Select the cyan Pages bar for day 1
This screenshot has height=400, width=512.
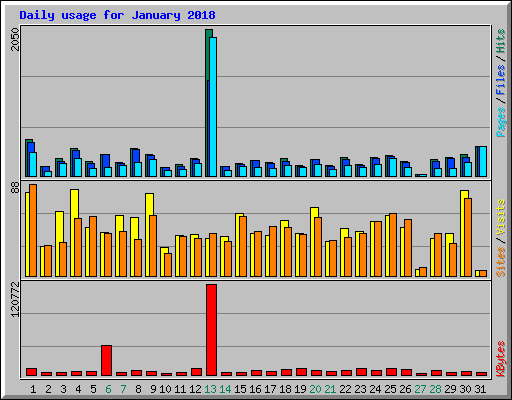(33, 164)
